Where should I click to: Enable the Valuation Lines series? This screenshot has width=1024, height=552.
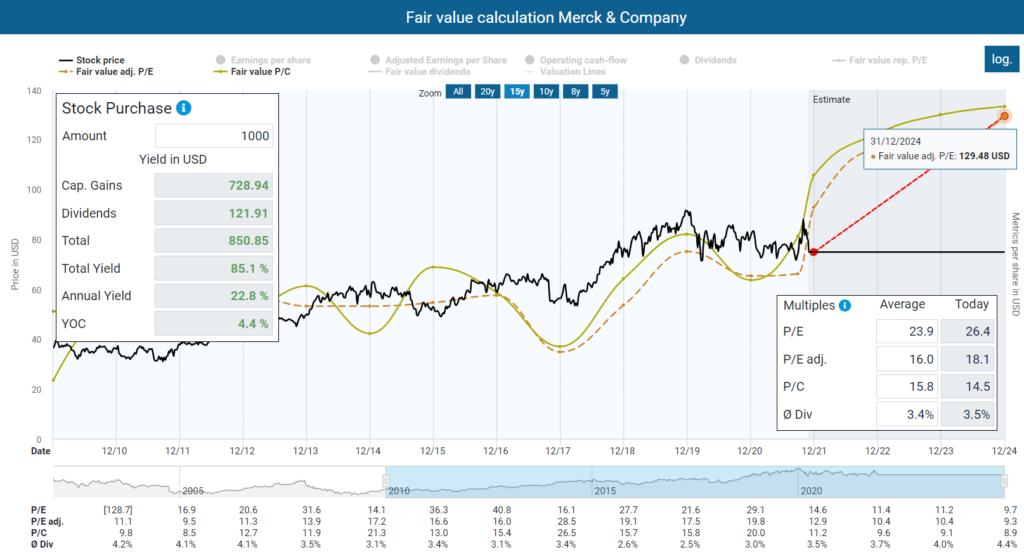pos(565,72)
